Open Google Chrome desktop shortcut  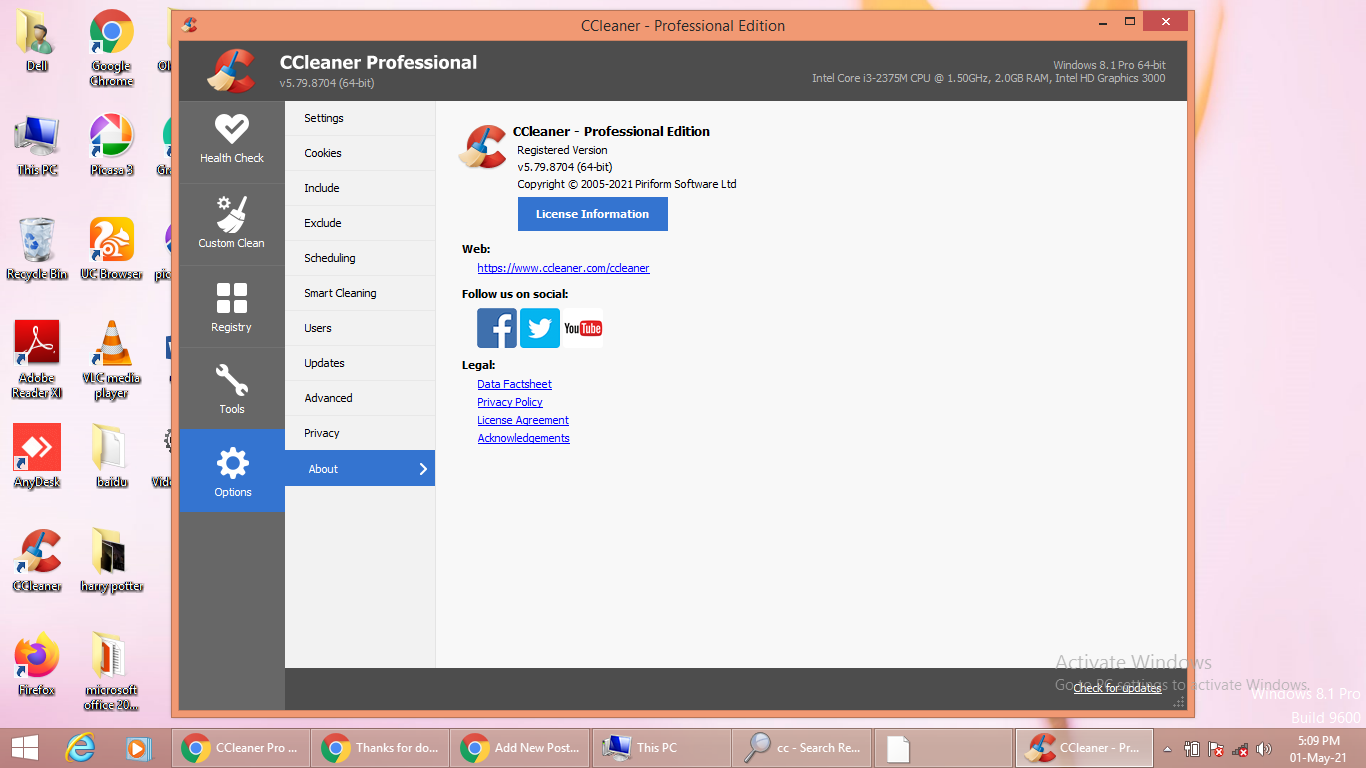pyautogui.click(x=112, y=48)
